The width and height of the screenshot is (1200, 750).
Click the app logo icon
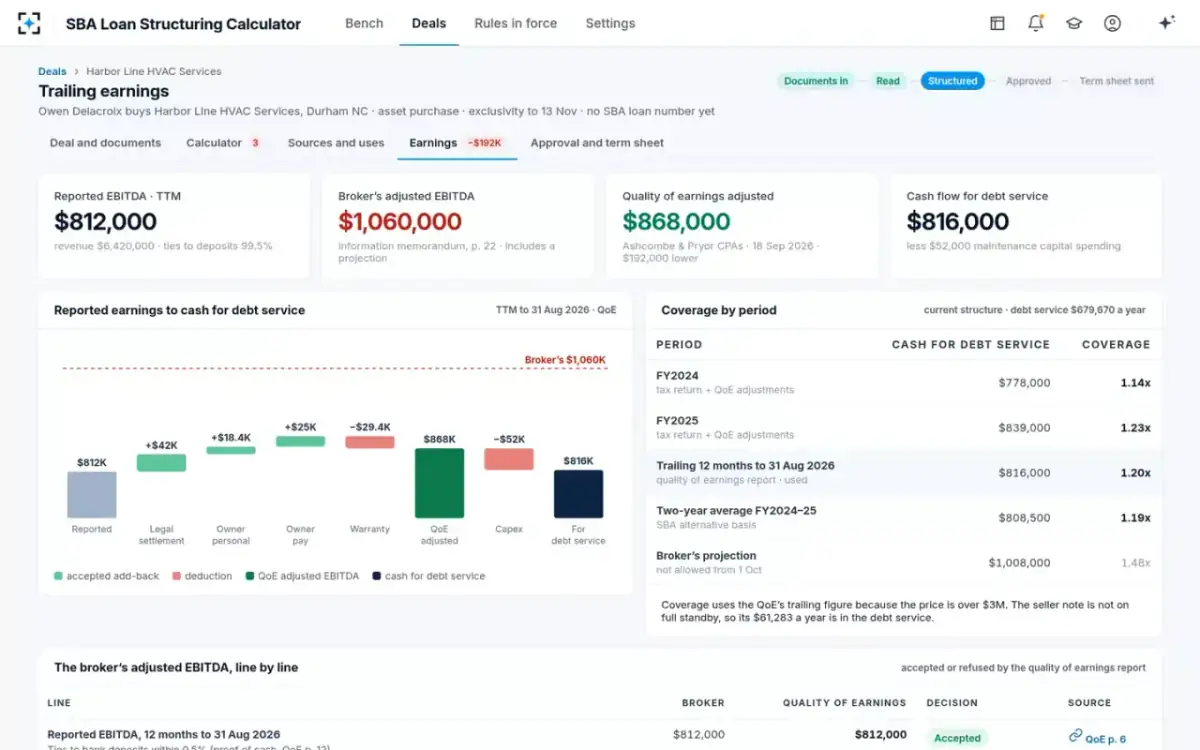[x=29, y=23]
